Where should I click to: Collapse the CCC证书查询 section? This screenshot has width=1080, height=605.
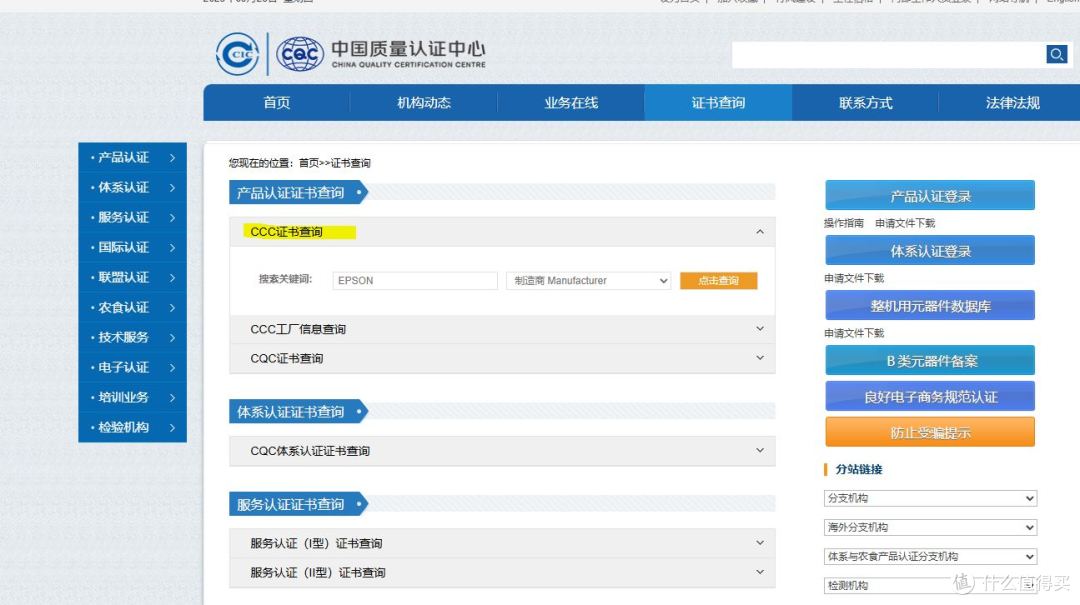[x=760, y=232]
